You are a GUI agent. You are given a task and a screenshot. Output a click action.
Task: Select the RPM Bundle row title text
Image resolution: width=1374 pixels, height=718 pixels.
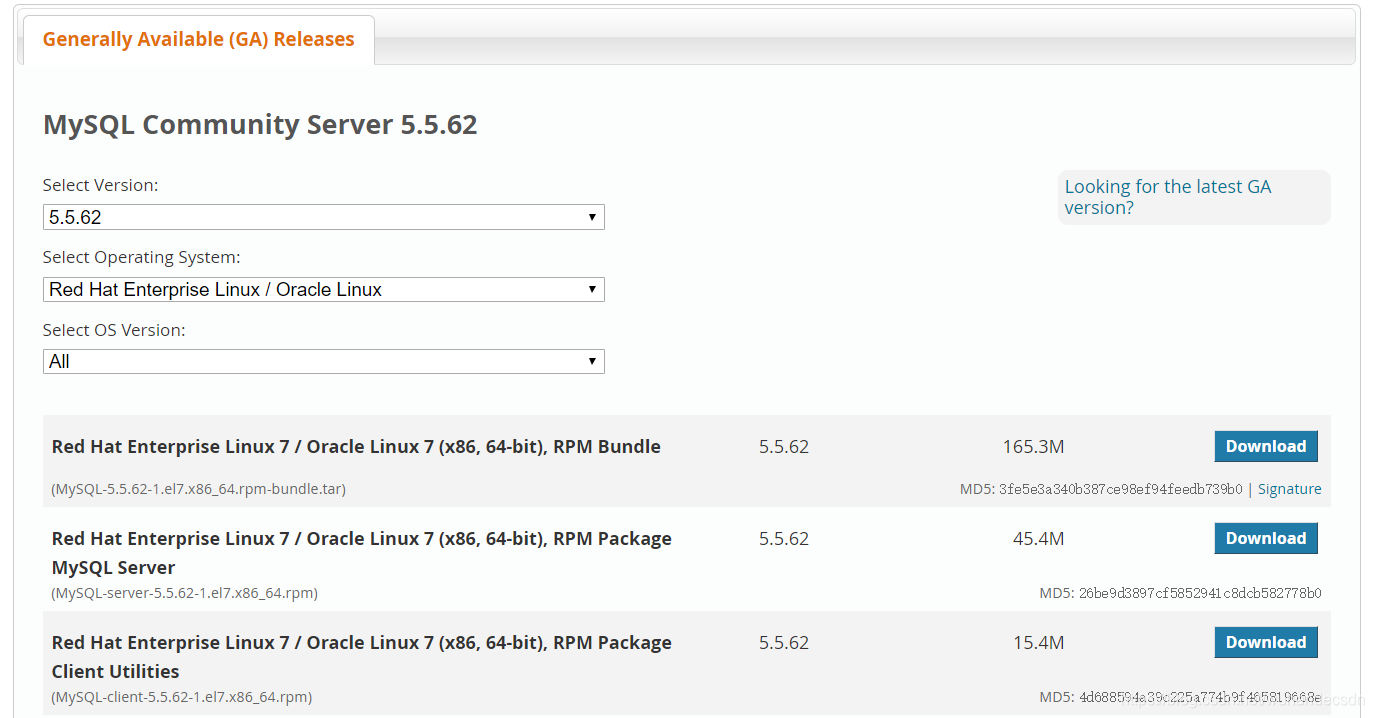[356, 447]
